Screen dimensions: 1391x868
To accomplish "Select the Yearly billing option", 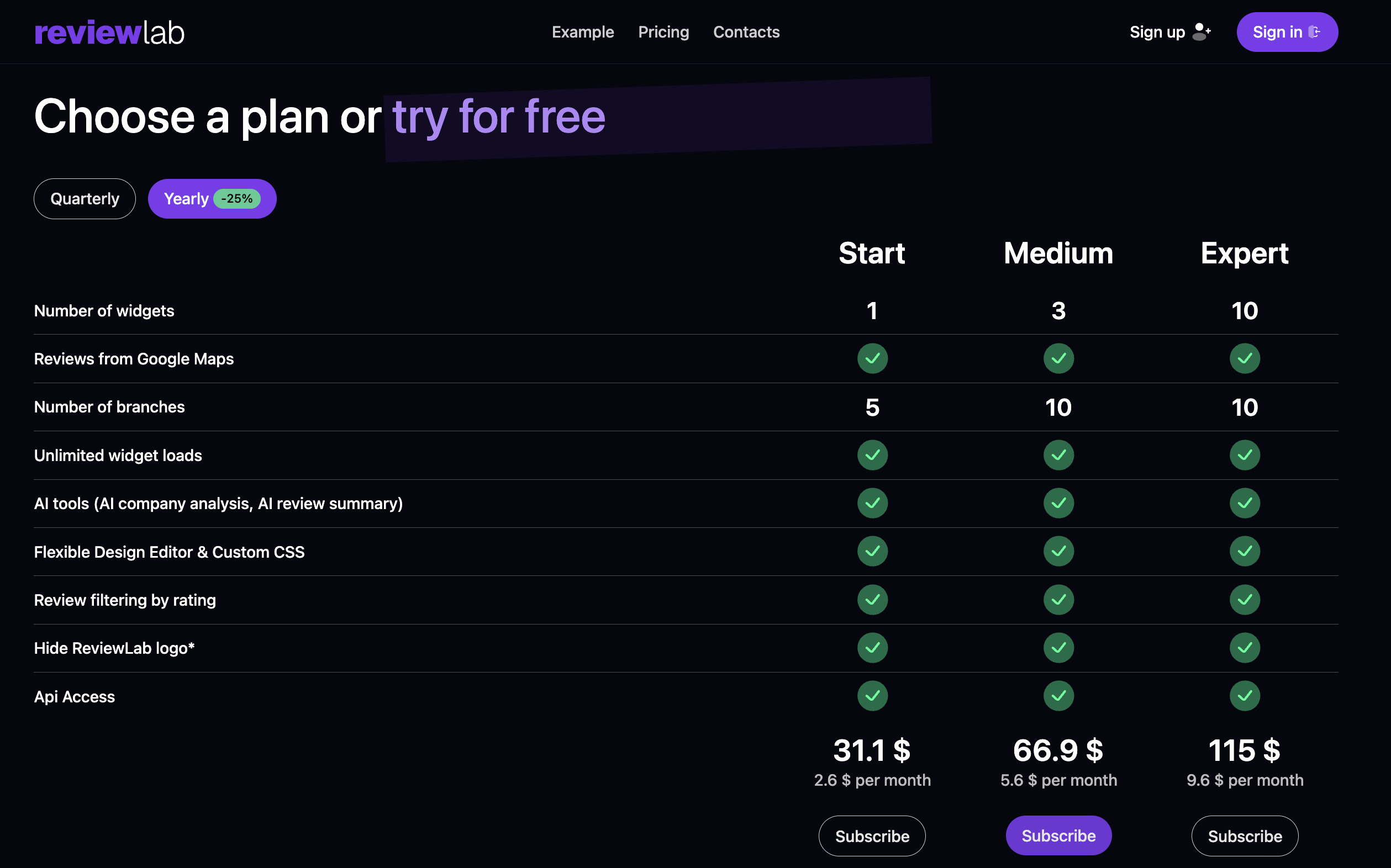I will (186, 199).
